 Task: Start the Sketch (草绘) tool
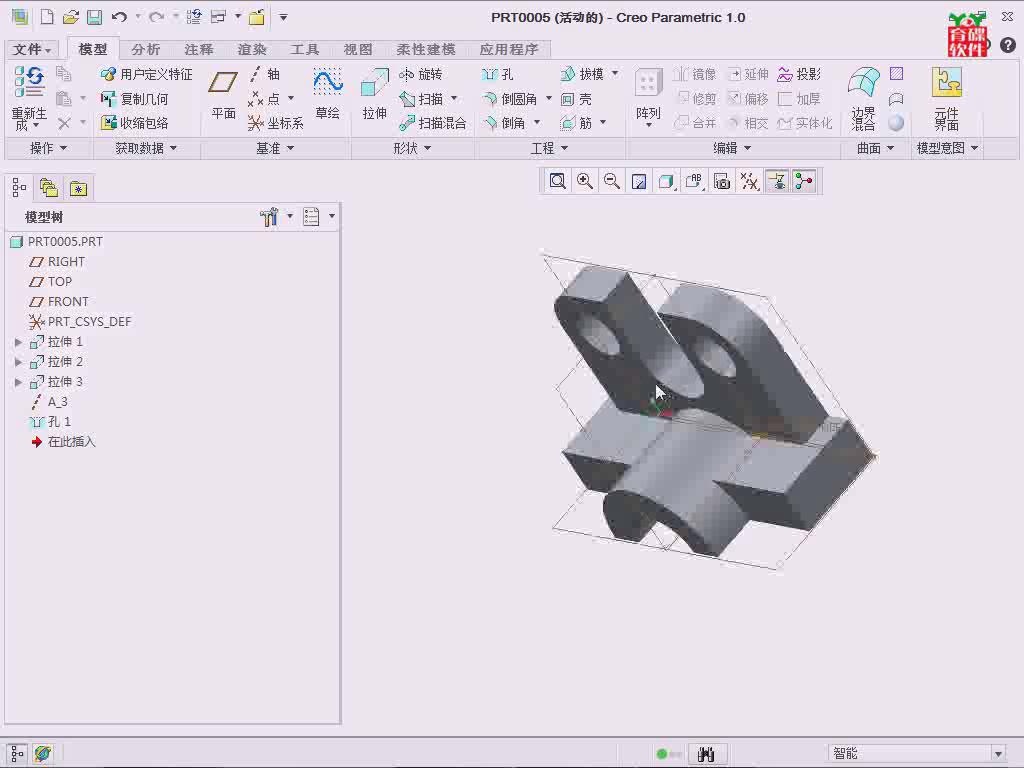[327, 95]
